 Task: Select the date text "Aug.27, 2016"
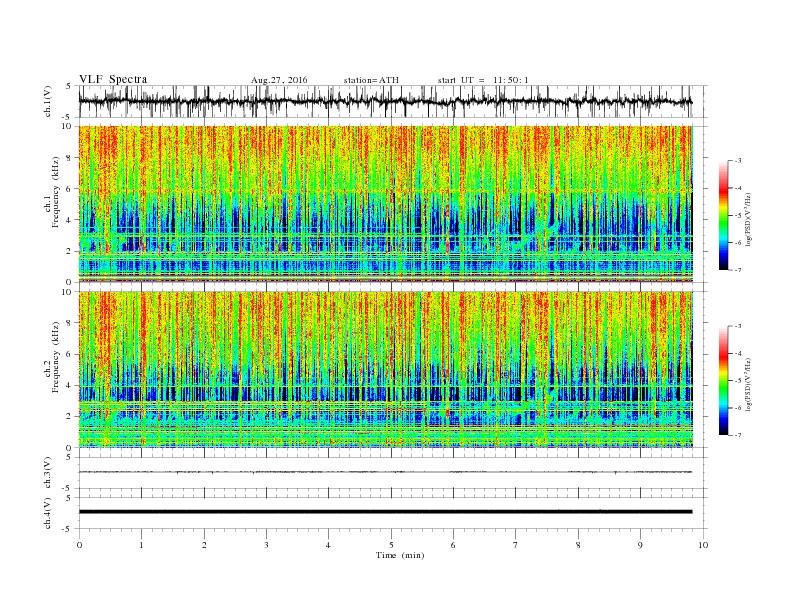point(279,80)
